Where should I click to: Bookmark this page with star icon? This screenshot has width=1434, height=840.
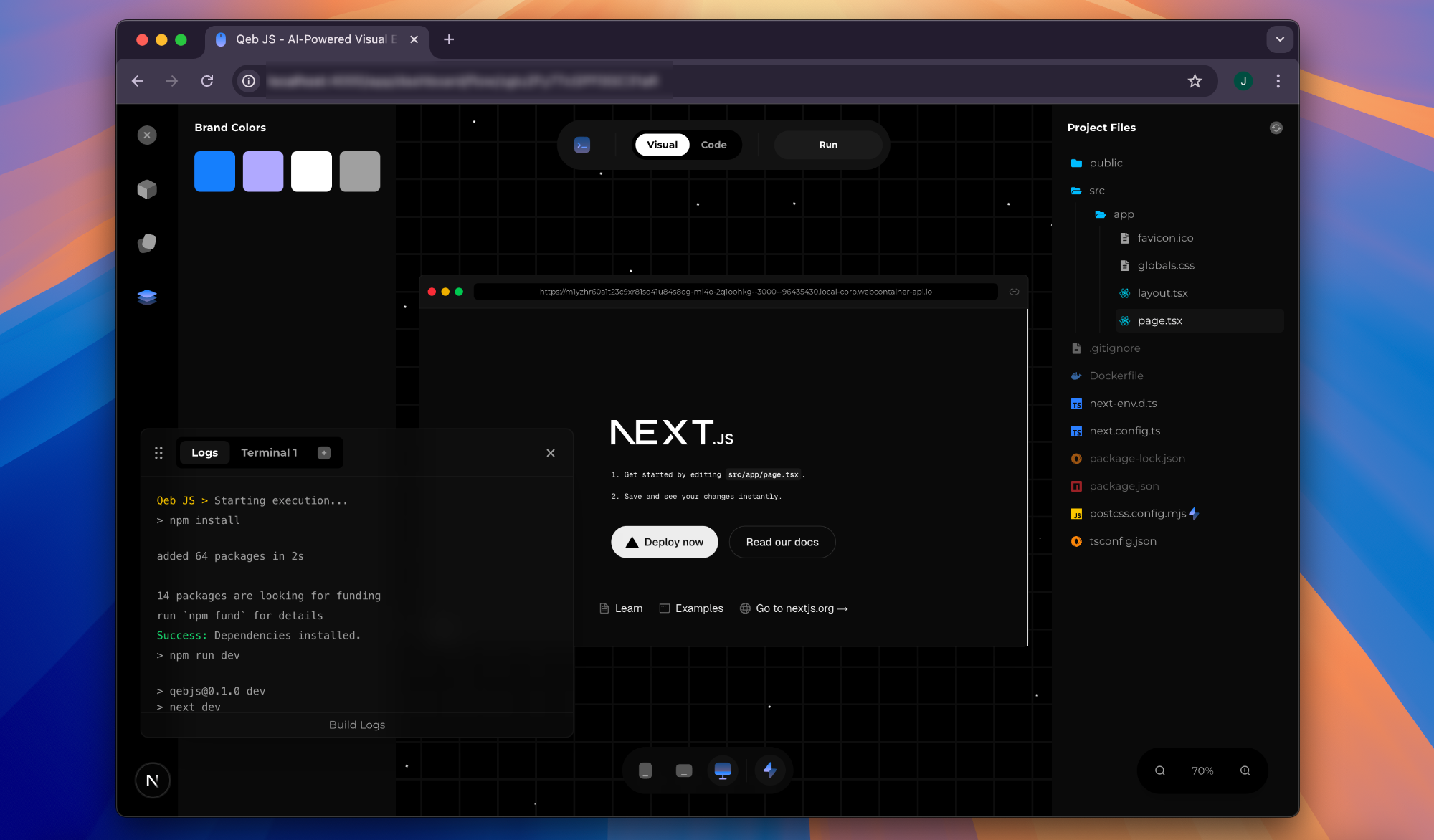pos(1195,81)
